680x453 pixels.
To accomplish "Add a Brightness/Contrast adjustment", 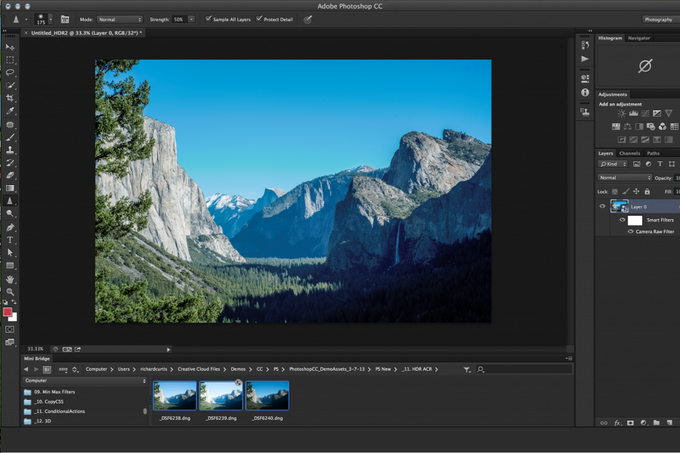I will click(621, 114).
